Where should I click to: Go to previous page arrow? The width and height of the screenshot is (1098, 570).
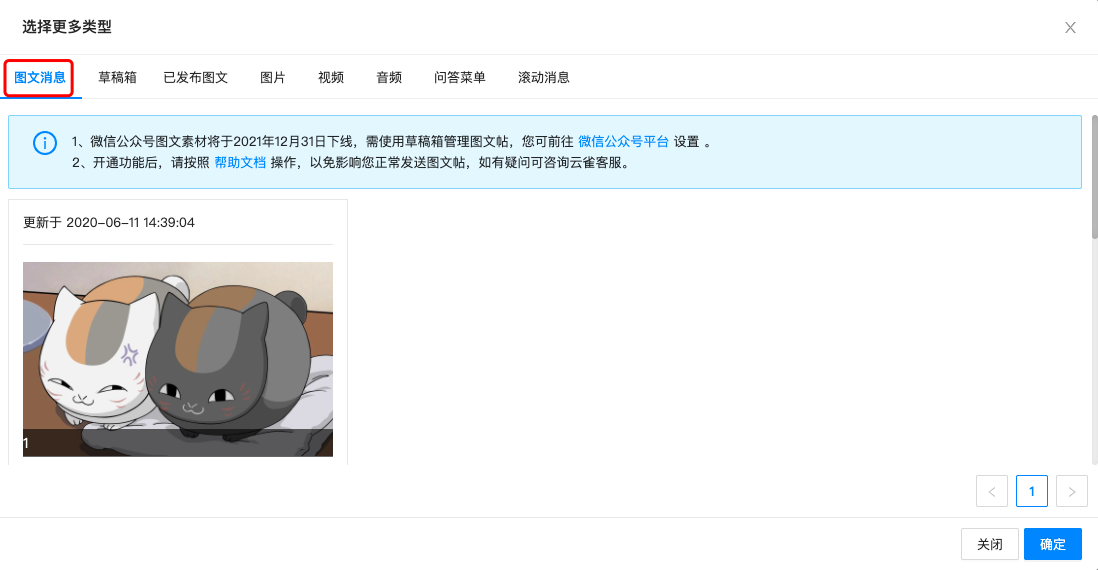pyautogui.click(x=992, y=492)
